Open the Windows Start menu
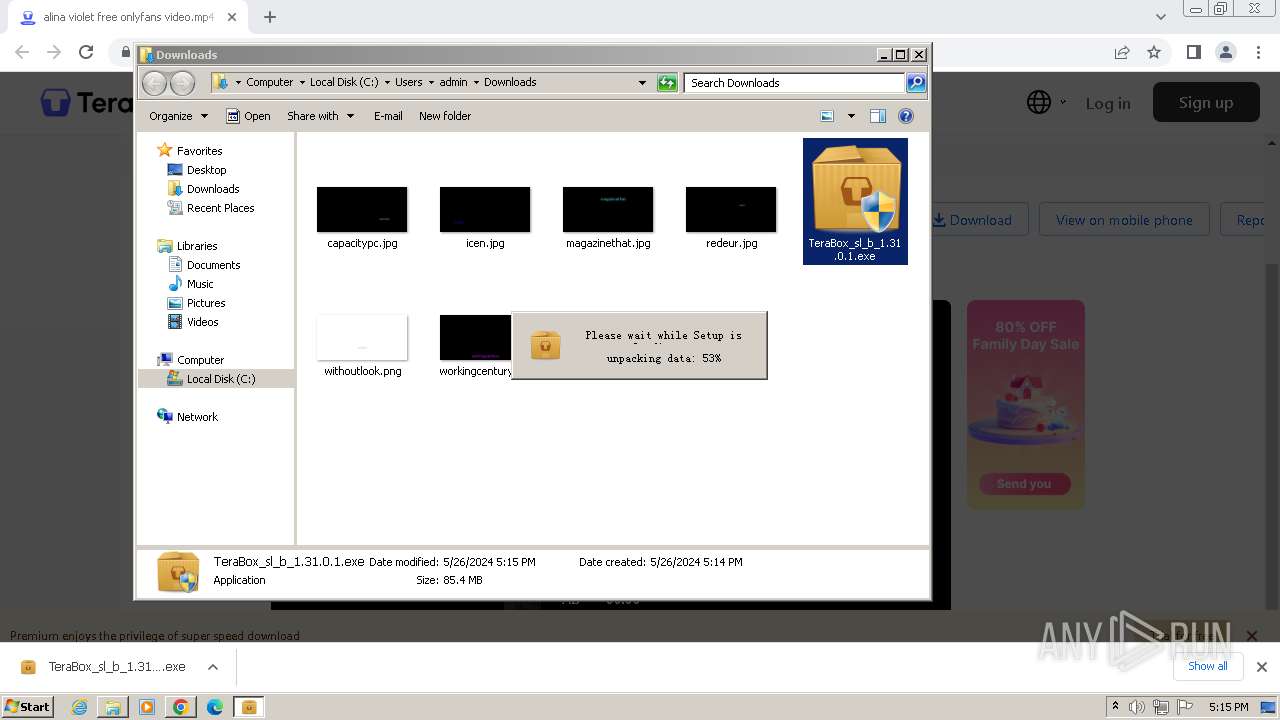Image resolution: width=1280 pixels, height=720 pixels. (x=28, y=706)
